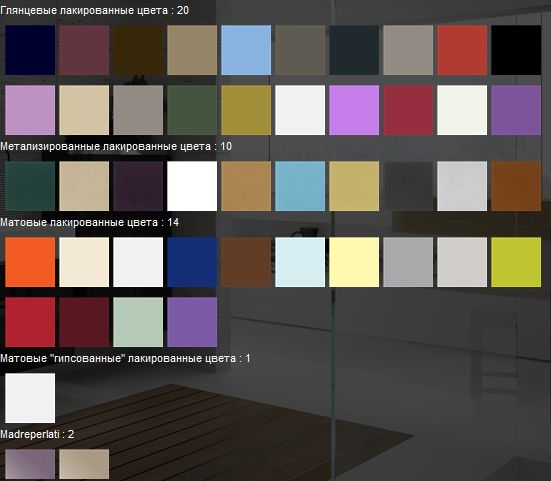The image size is (551, 481).
Task: Select the lime green matte swatch
Action: click(516, 262)
